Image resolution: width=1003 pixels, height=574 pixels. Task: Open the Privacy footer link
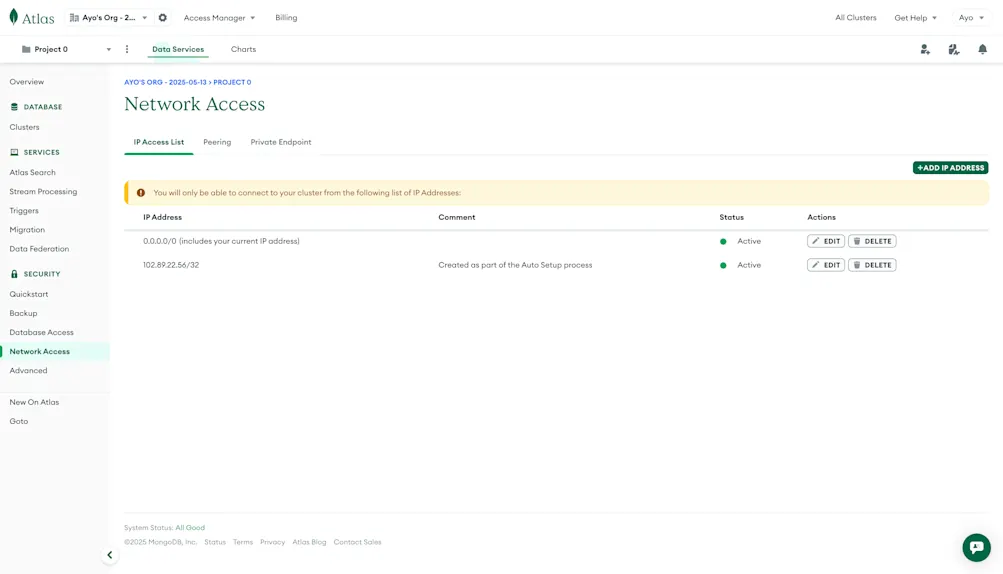pos(272,542)
